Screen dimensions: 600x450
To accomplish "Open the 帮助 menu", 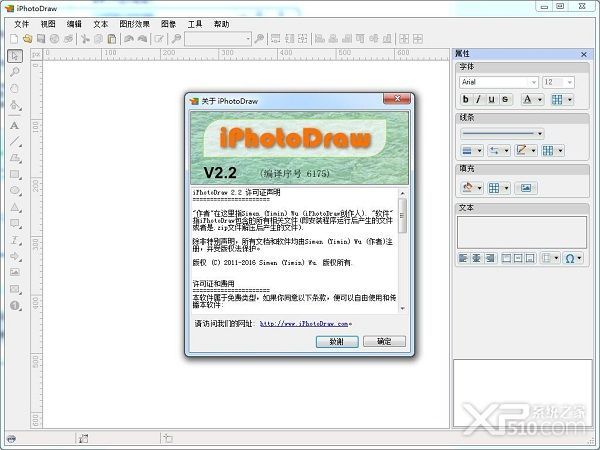I will coord(221,24).
